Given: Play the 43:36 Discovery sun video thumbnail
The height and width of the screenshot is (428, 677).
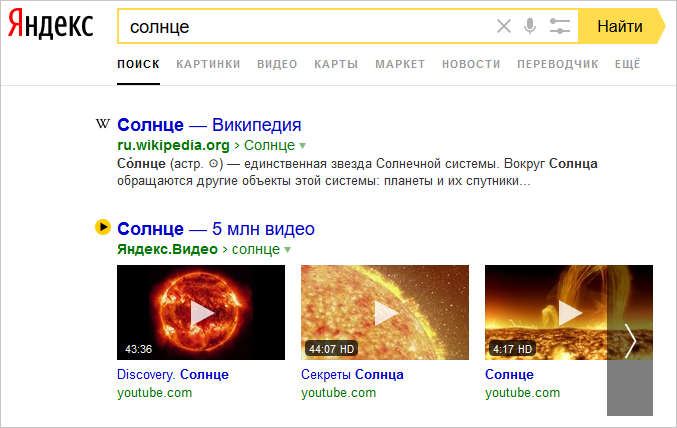Looking at the screenshot, I should (201, 312).
